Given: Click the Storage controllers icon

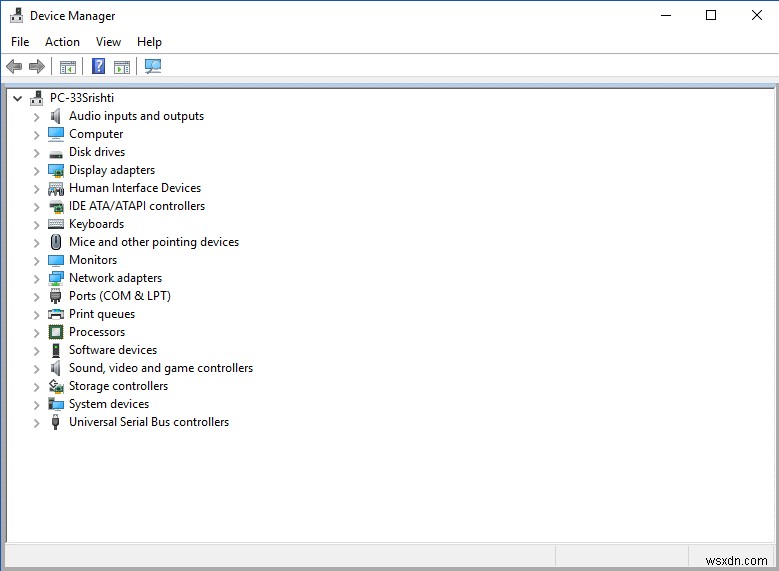Looking at the screenshot, I should point(56,386).
